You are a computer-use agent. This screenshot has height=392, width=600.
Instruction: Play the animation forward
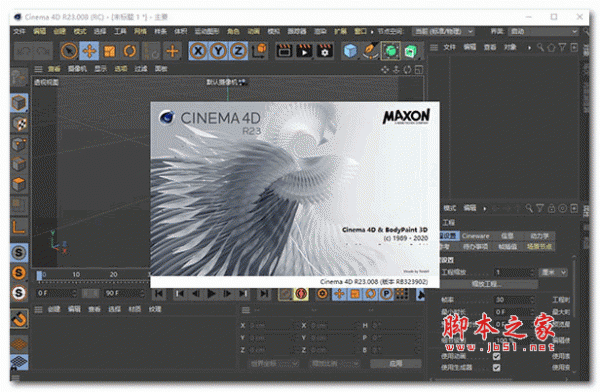pyautogui.click(x=211, y=294)
